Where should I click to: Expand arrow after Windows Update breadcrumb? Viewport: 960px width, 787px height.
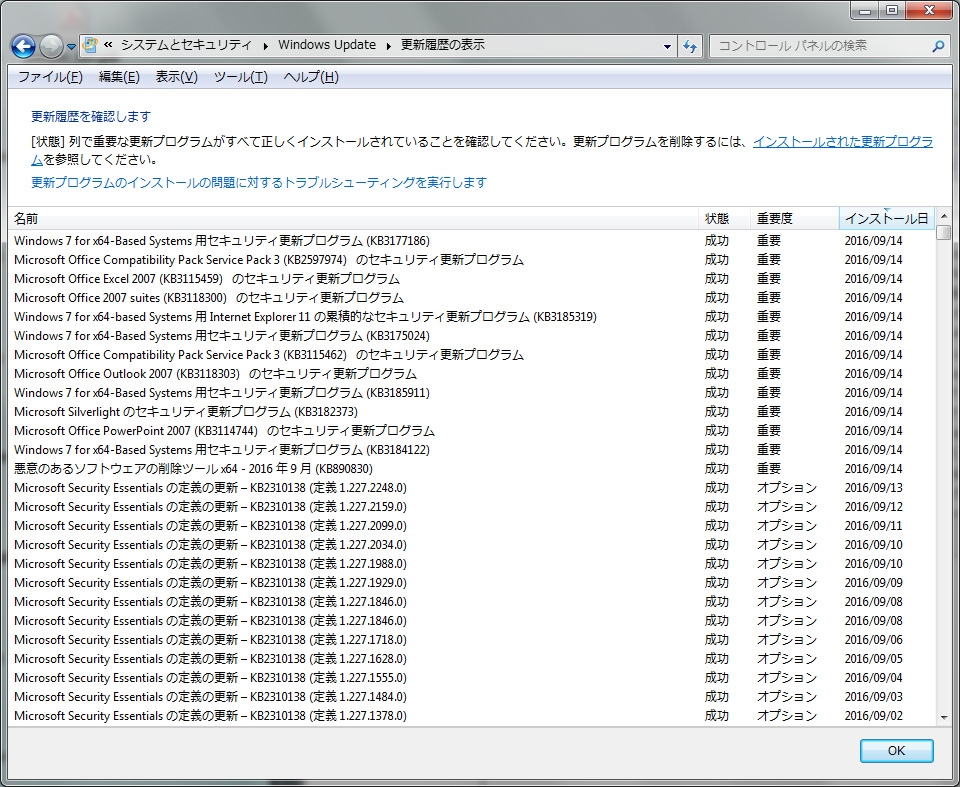tap(389, 46)
